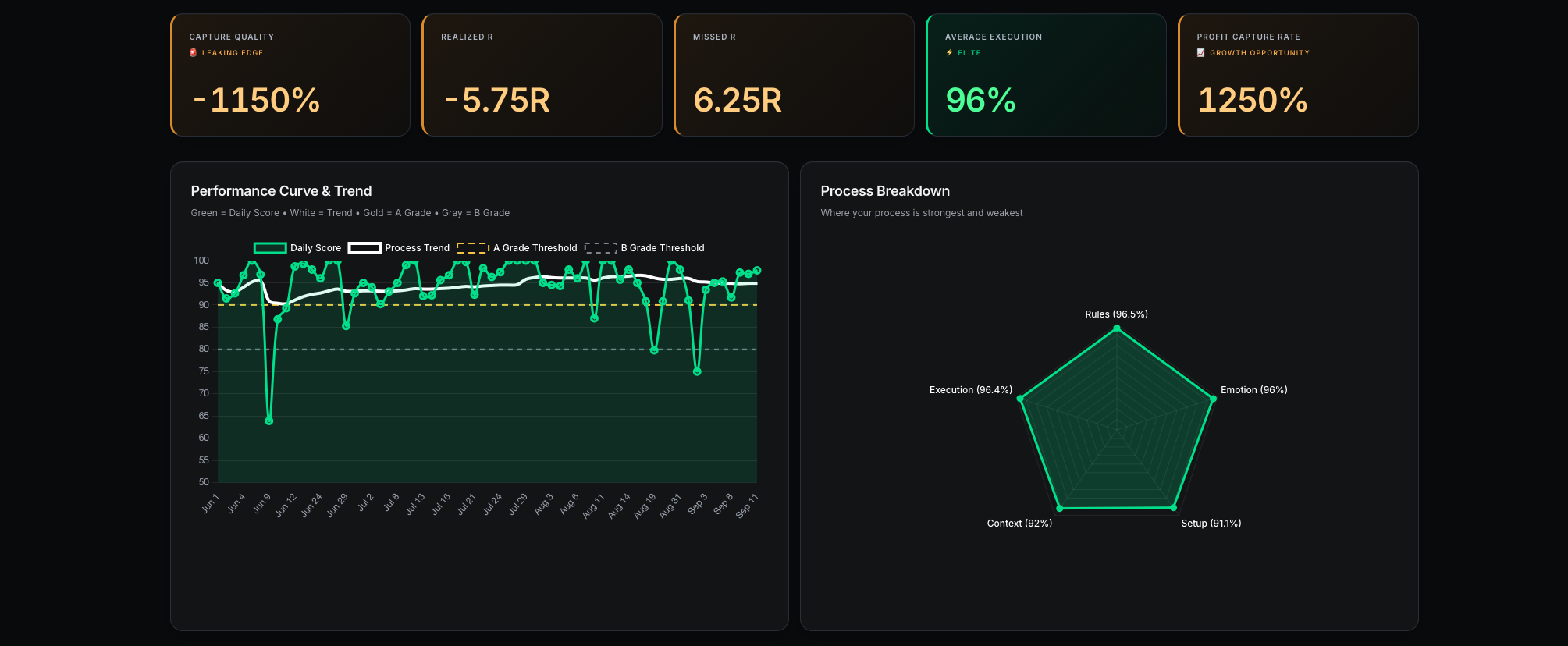Click the PROFIT CAPTURE RATE card title
The height and width of the screenshot is (646, 1568).
[1249, 37]
